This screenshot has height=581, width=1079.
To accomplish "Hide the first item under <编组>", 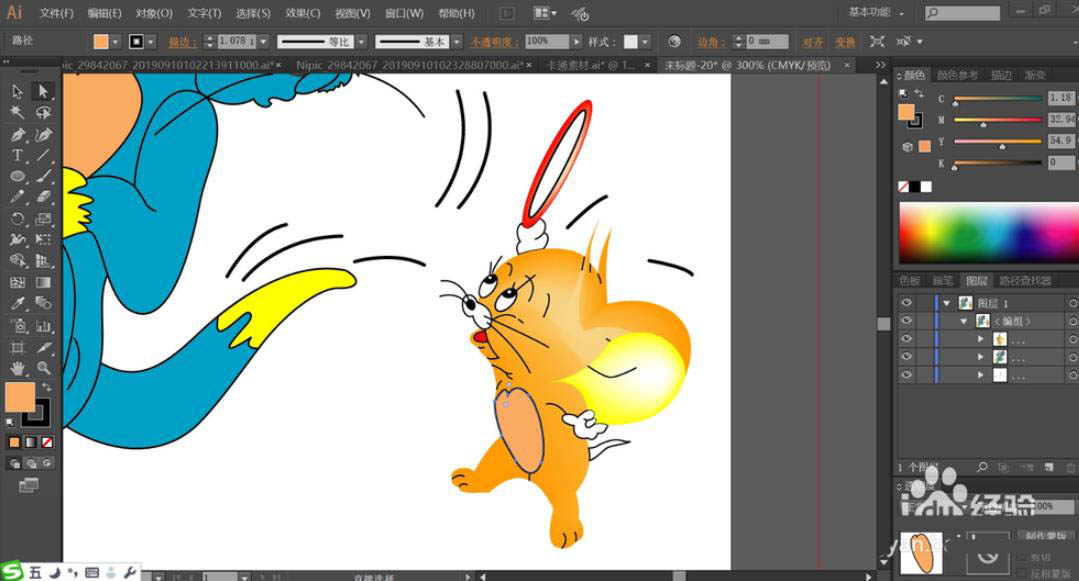I will pos(906,339).
